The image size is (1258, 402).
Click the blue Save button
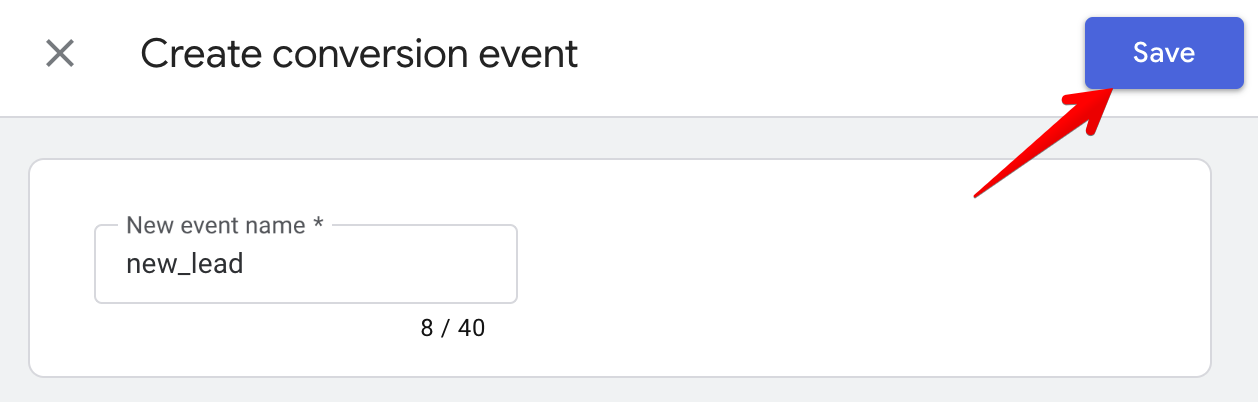(1164, 53)
